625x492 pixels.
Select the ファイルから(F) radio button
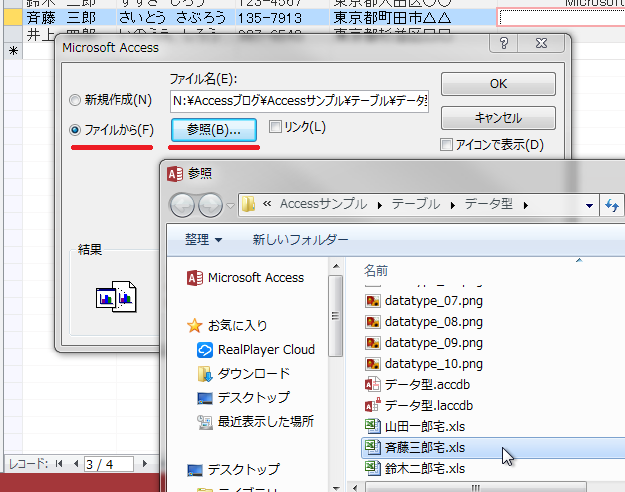(x=75, y=130)
